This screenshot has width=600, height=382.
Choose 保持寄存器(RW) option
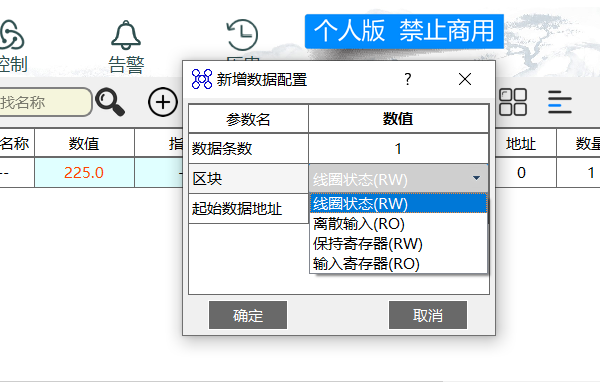(x=398, y=244)
